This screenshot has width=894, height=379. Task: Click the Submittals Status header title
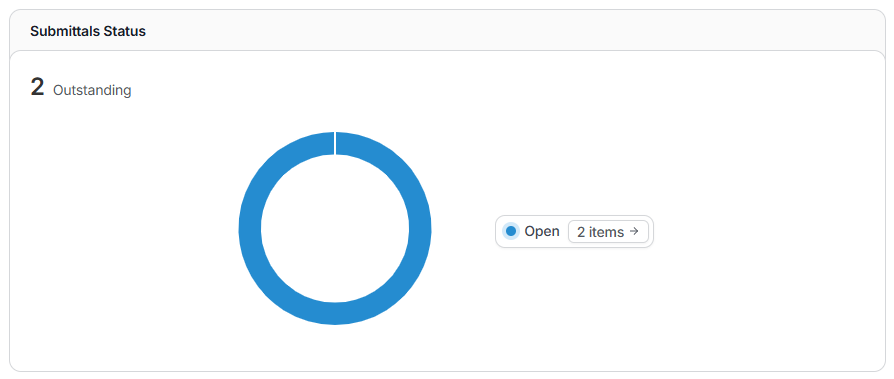pyautogui.click(x=88, y=31)
